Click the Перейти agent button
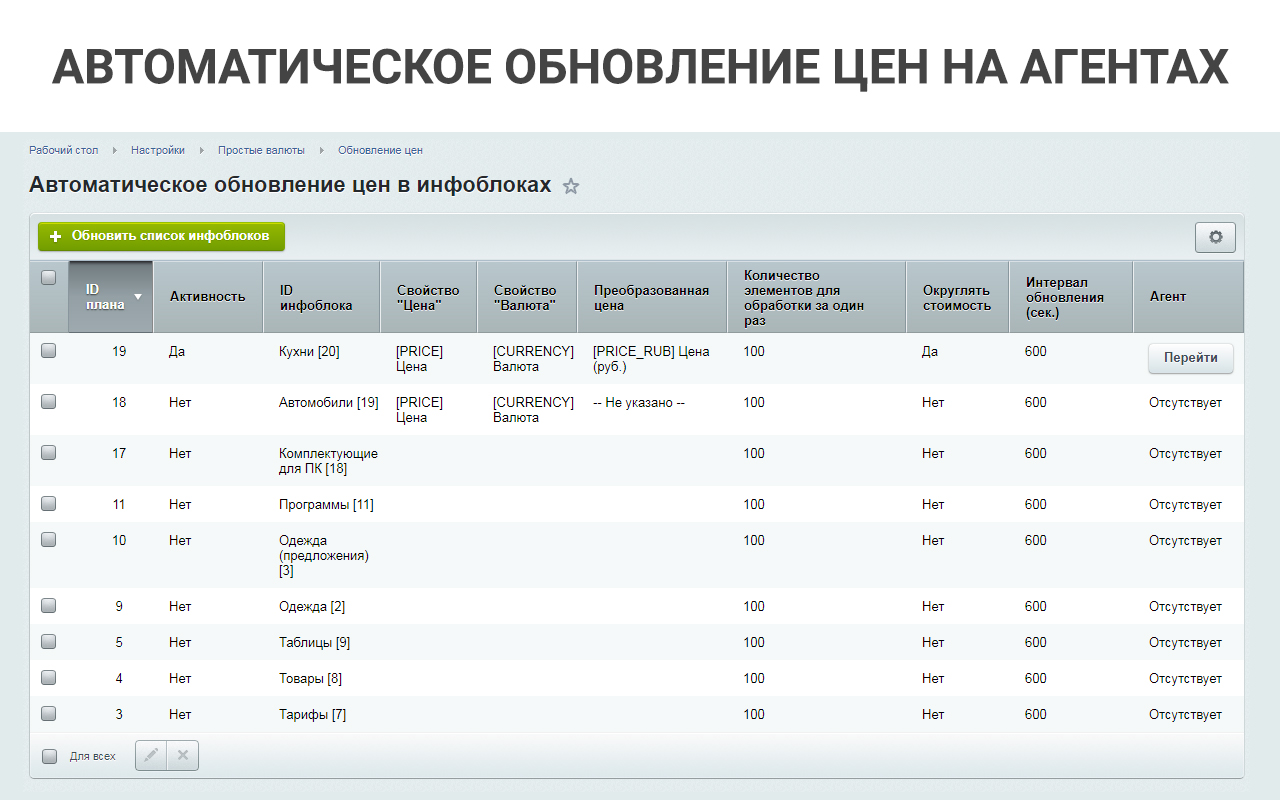 click(1190, 358)
